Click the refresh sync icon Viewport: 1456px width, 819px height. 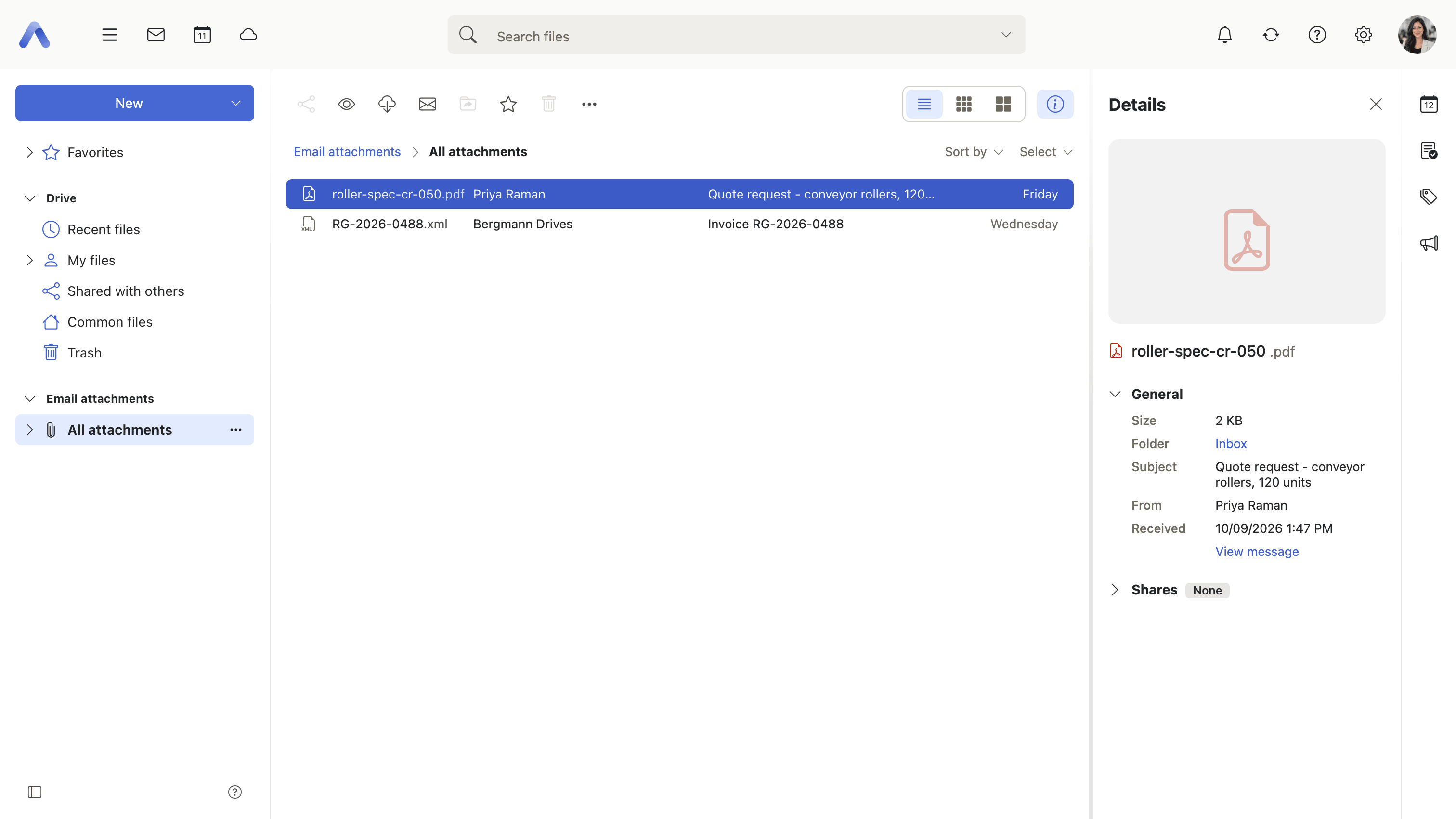pyautogui.click(x=1271, y=35)
